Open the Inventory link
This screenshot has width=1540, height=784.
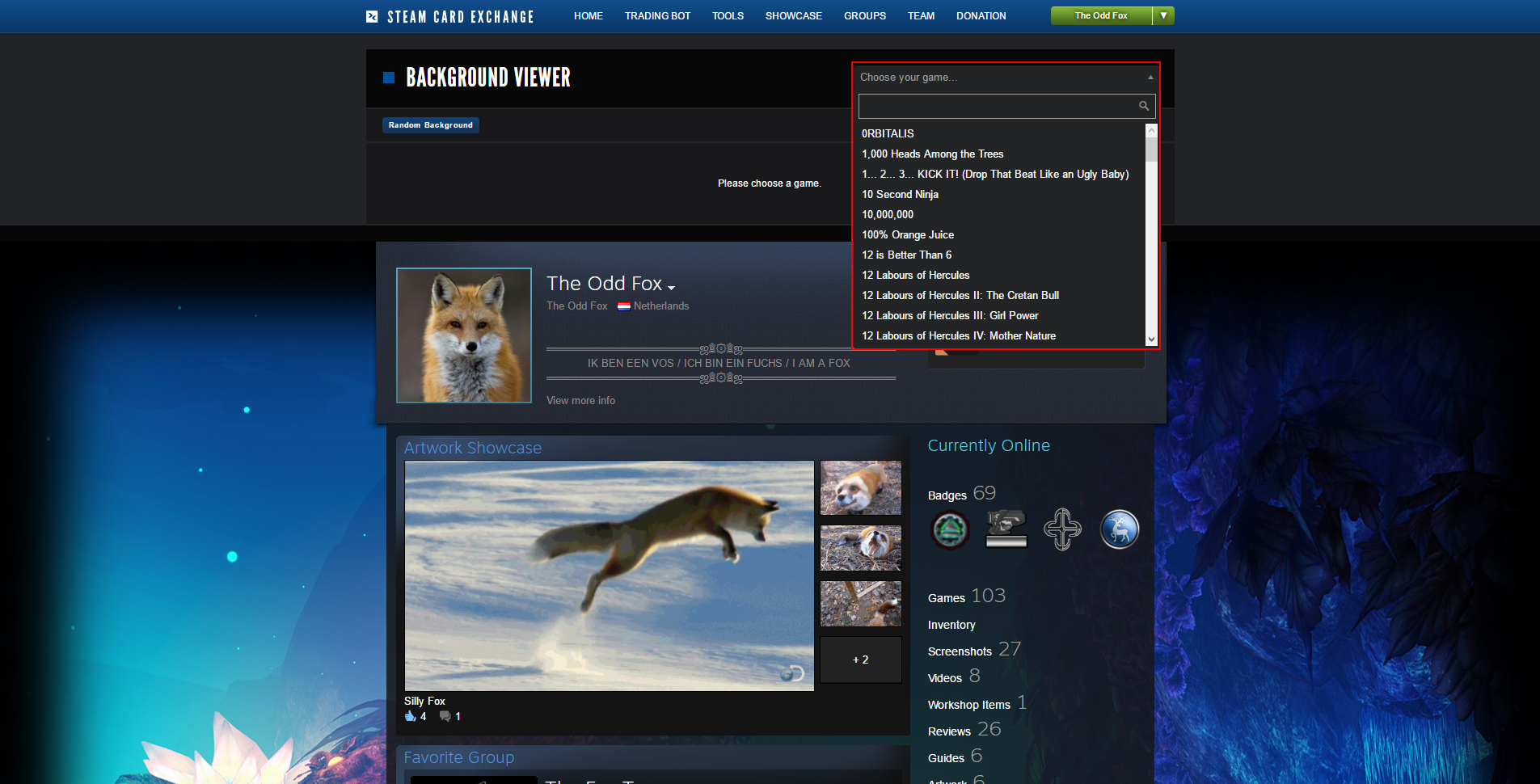click(x=951, y=625)
